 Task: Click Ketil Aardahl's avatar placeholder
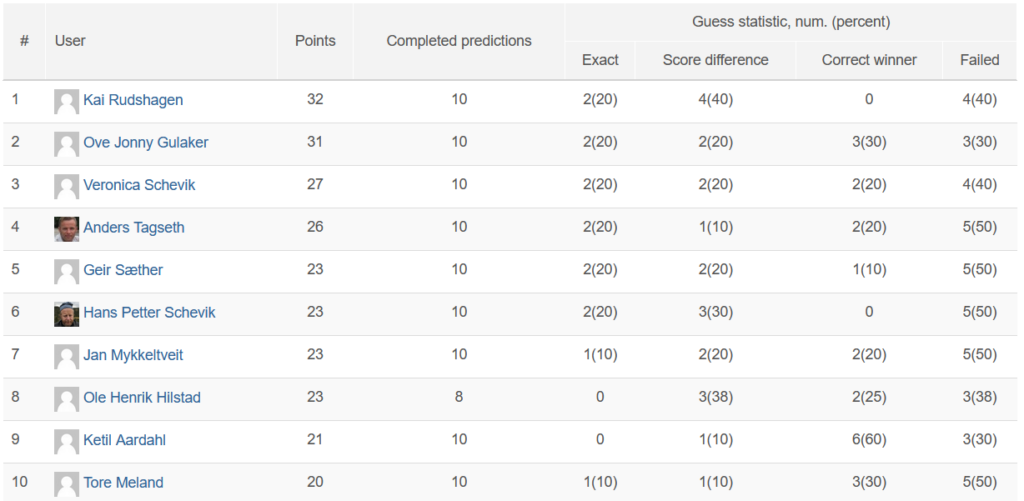click(x=67, y=442)
